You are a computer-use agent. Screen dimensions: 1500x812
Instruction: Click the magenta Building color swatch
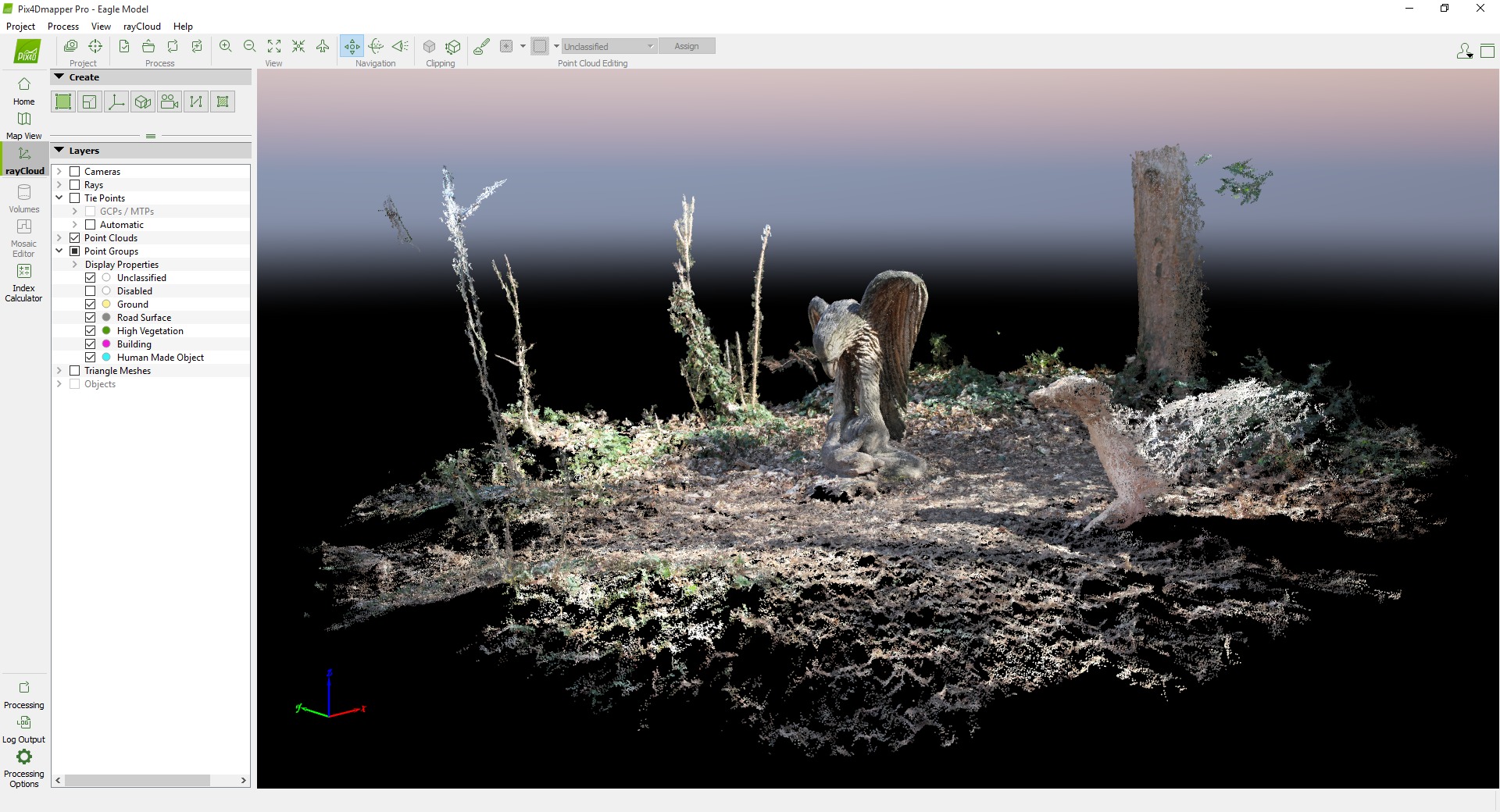106,344
